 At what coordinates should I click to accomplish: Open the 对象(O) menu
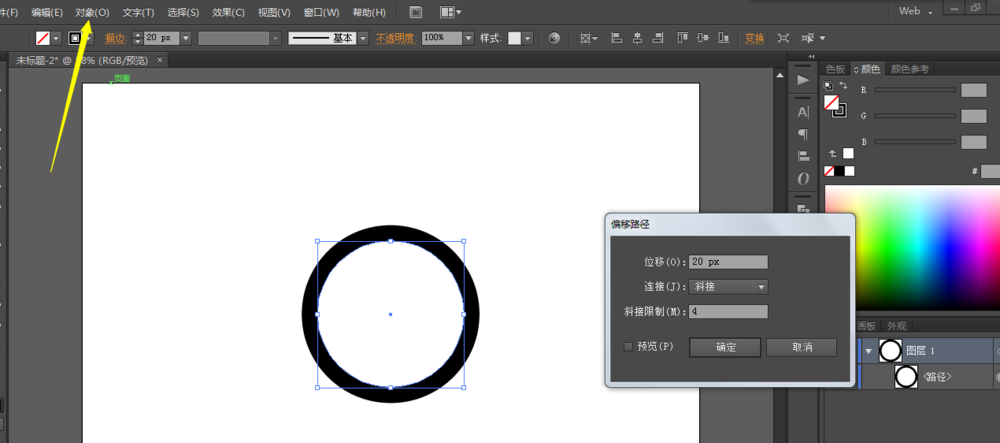click(x=92, y=12)
